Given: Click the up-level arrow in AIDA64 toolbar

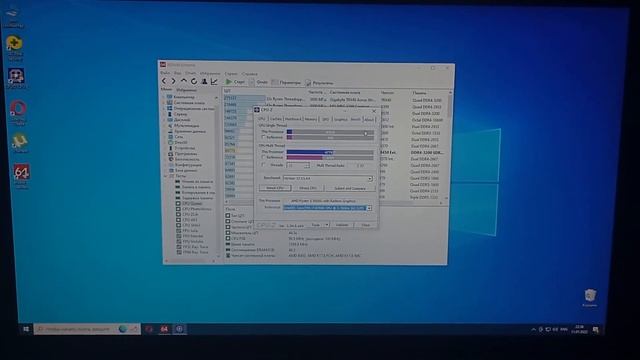Looking at the screenshot, I should coord(184,81).
